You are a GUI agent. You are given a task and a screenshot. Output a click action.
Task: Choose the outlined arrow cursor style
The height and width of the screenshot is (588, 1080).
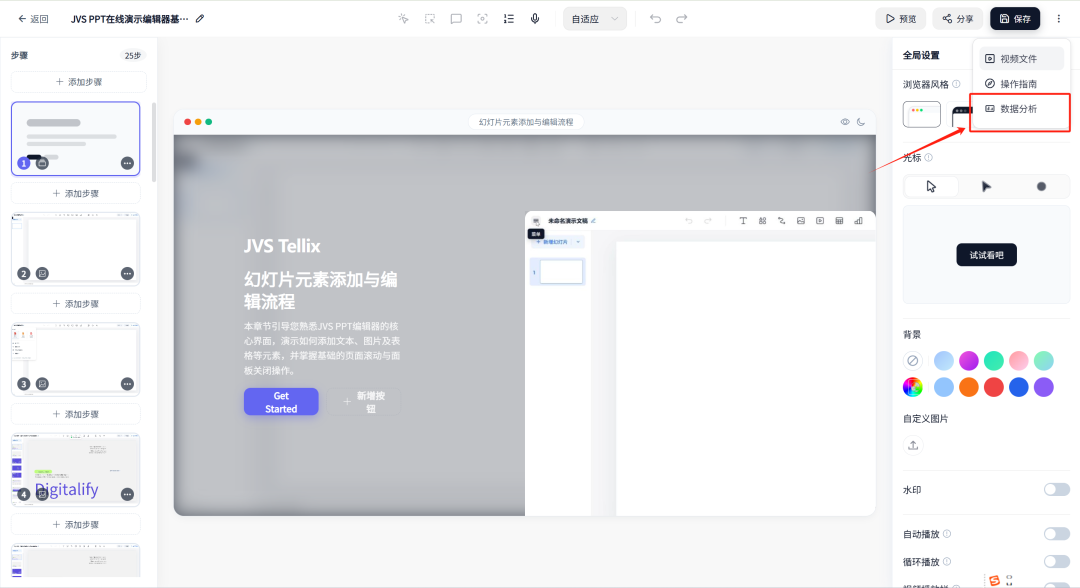(x=931, y=187)
